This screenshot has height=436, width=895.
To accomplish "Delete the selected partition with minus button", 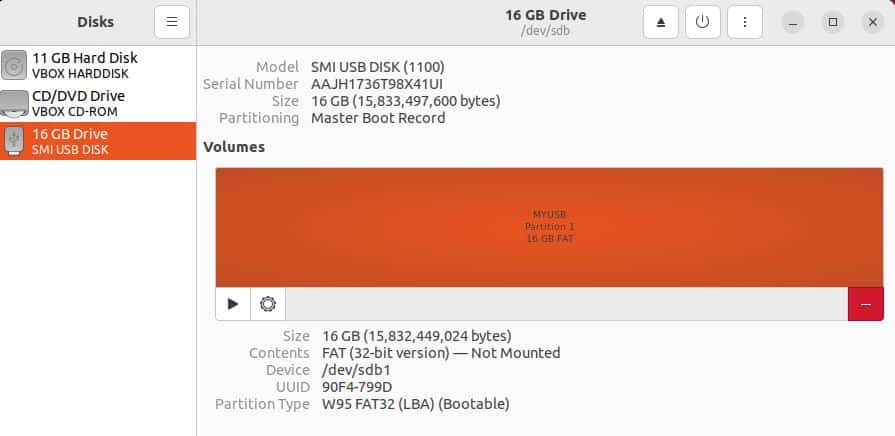I will pyautogui.click(x=866, y=304).
